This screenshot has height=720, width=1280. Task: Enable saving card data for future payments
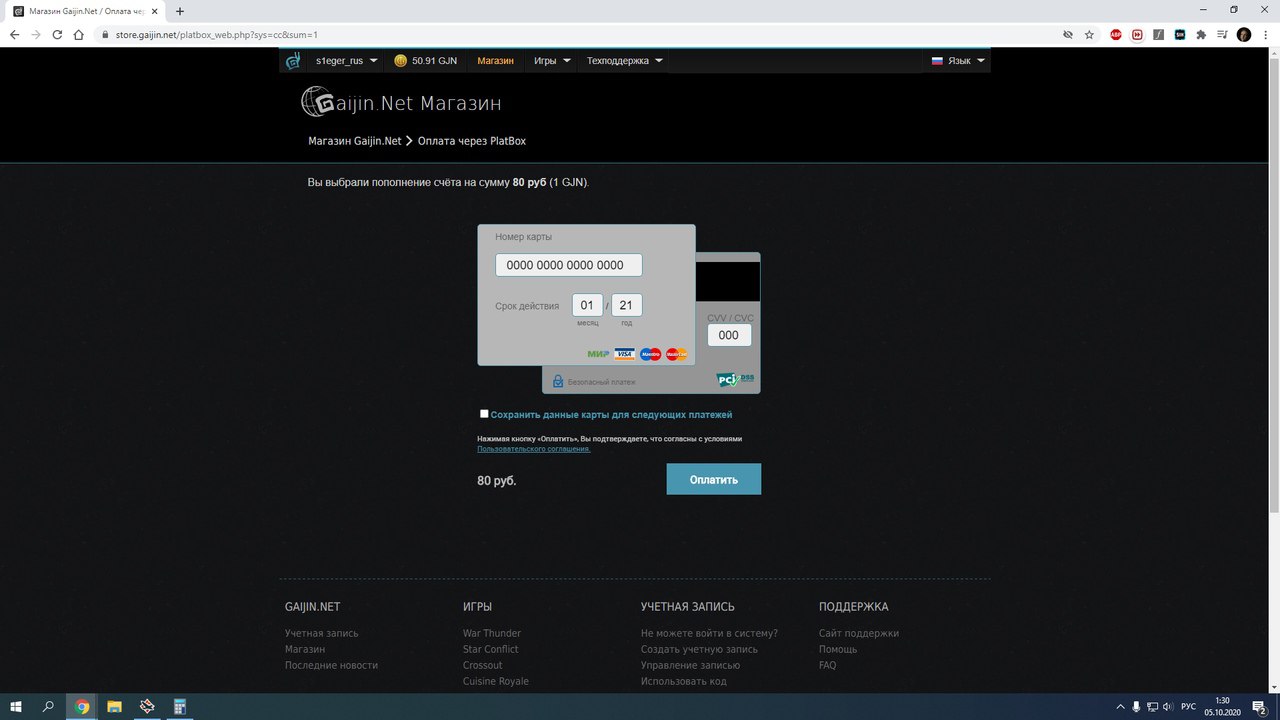(x=484, y=414)
